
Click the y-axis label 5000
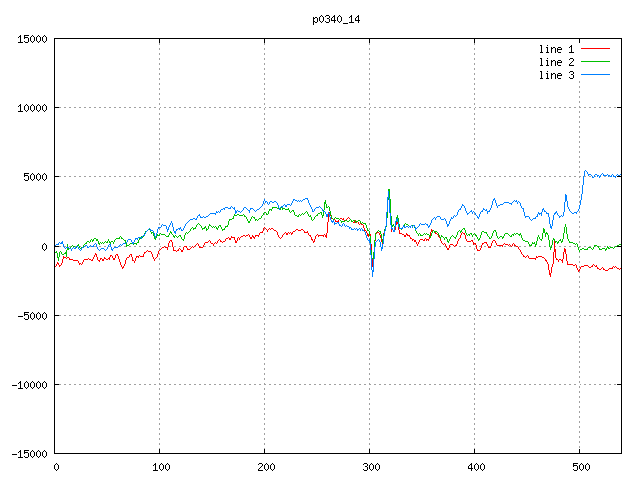36,177
